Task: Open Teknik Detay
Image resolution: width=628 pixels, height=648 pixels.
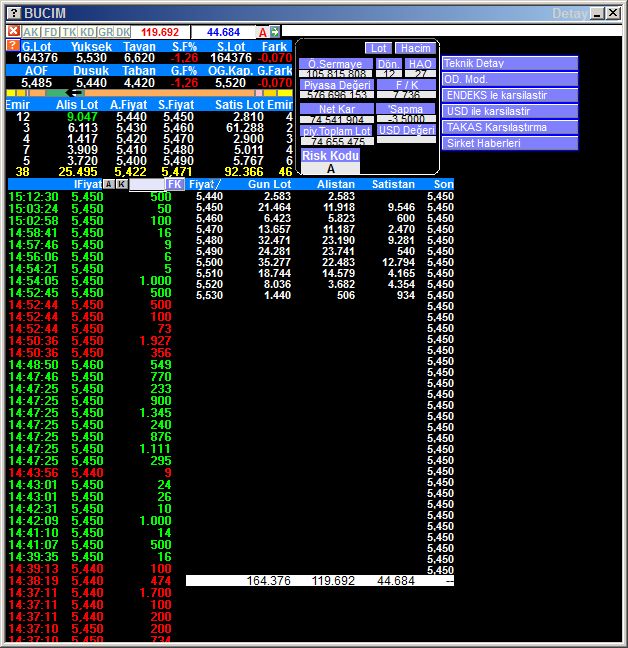Action: pos(509,63)
